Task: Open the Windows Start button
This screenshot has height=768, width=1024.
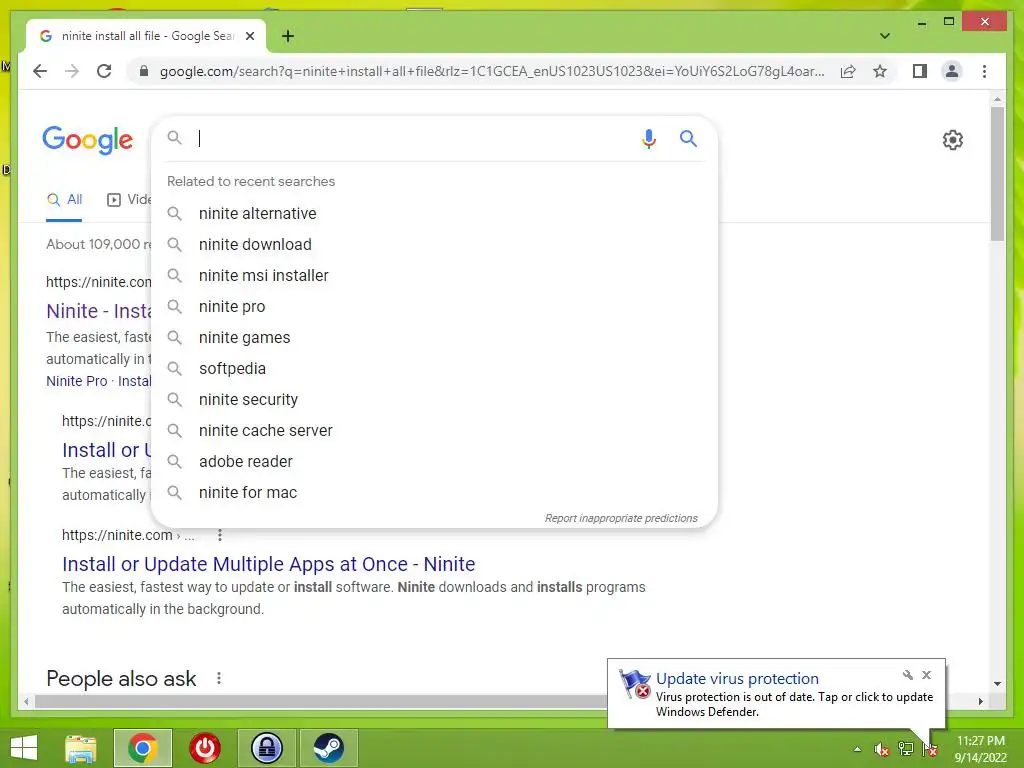Action: click(x=24, y=748)
